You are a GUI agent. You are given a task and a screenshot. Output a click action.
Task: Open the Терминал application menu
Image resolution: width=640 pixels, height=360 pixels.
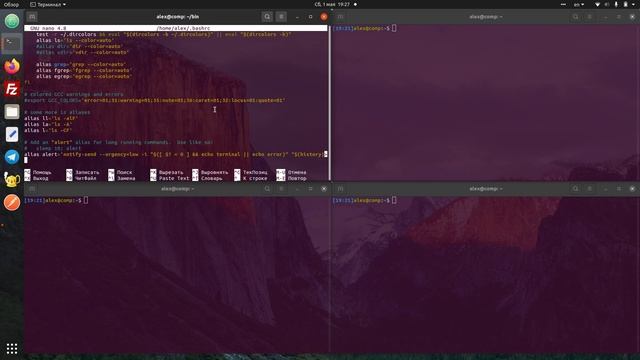(x=48, y=4)
